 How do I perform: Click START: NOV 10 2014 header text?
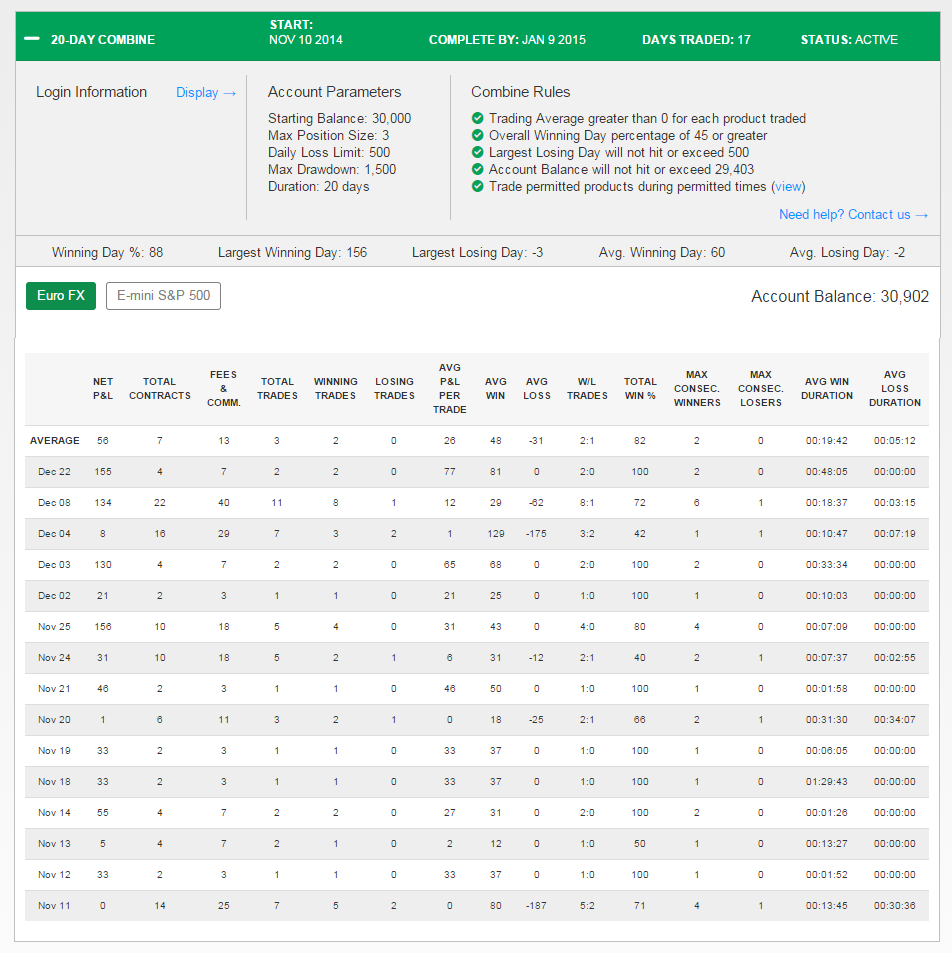click(306, 33)
